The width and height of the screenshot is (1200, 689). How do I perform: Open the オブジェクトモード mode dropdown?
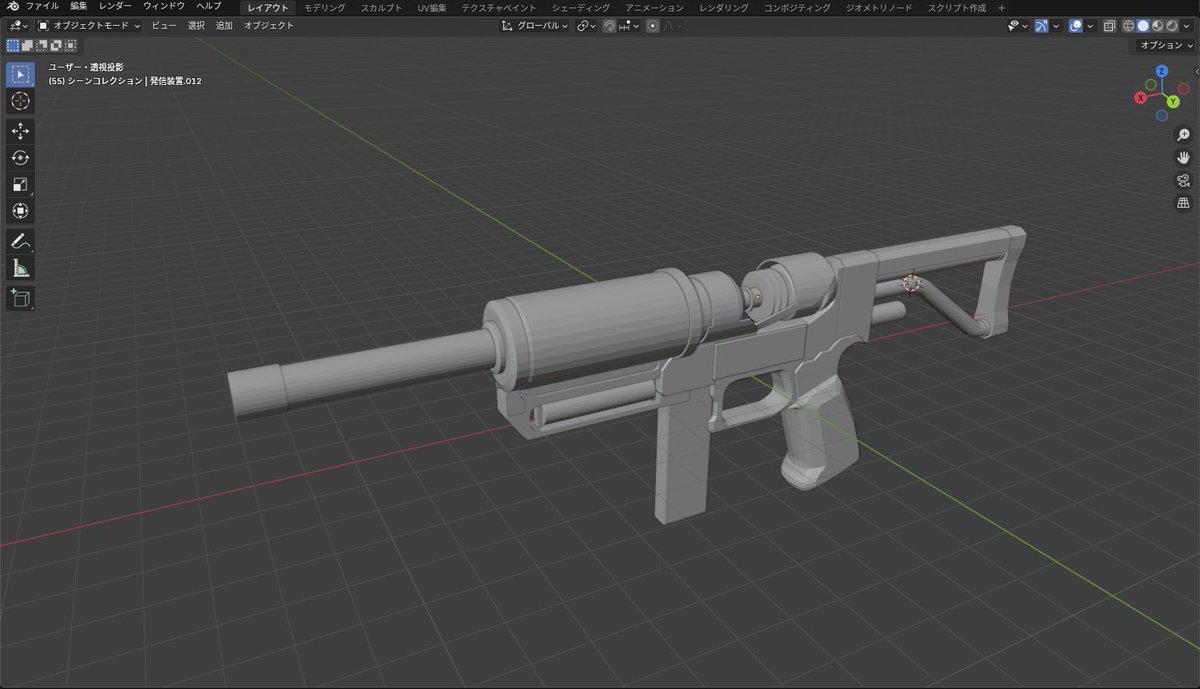click(x=88, y=26)
